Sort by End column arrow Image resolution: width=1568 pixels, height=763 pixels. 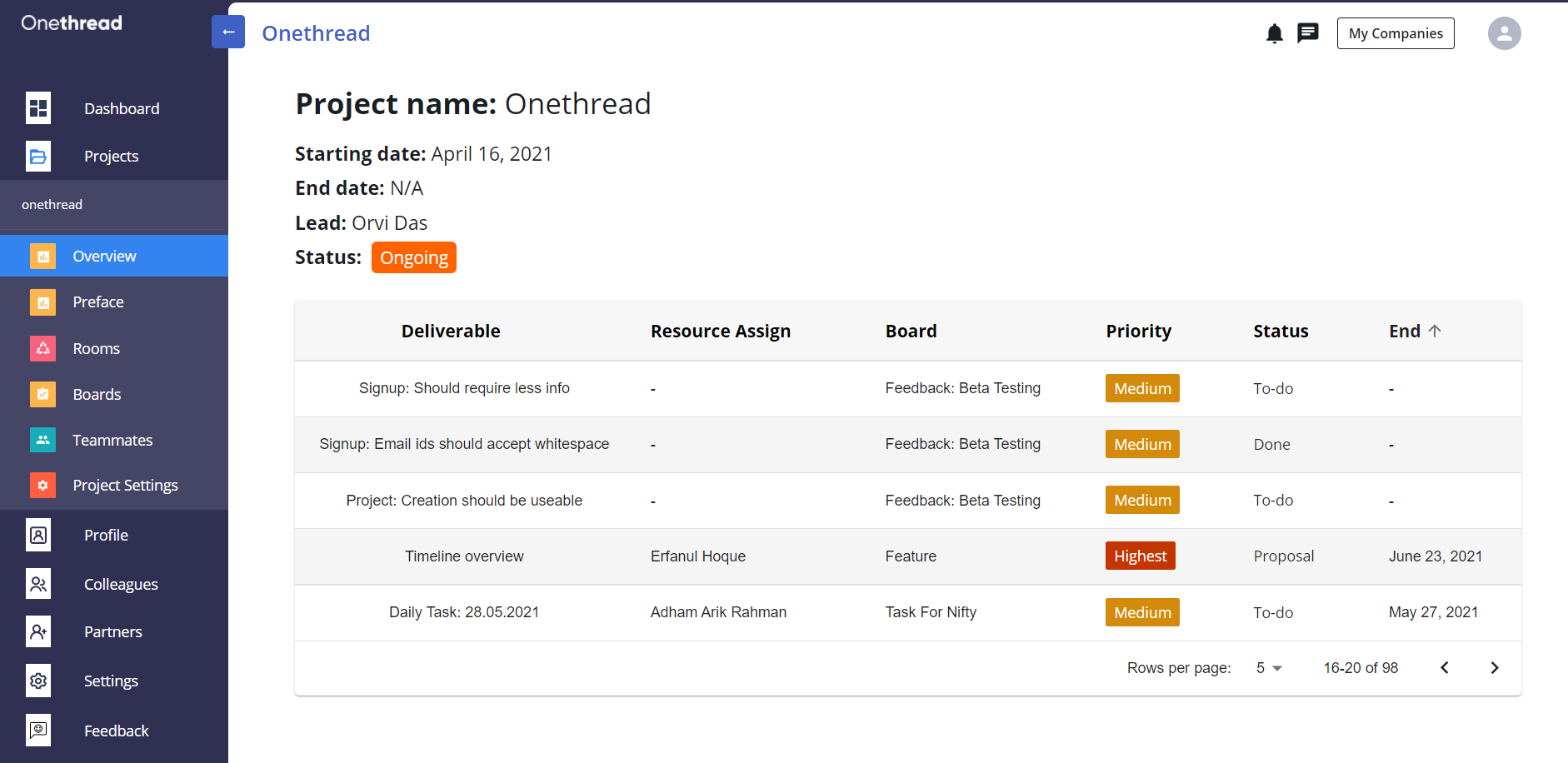1435,331
